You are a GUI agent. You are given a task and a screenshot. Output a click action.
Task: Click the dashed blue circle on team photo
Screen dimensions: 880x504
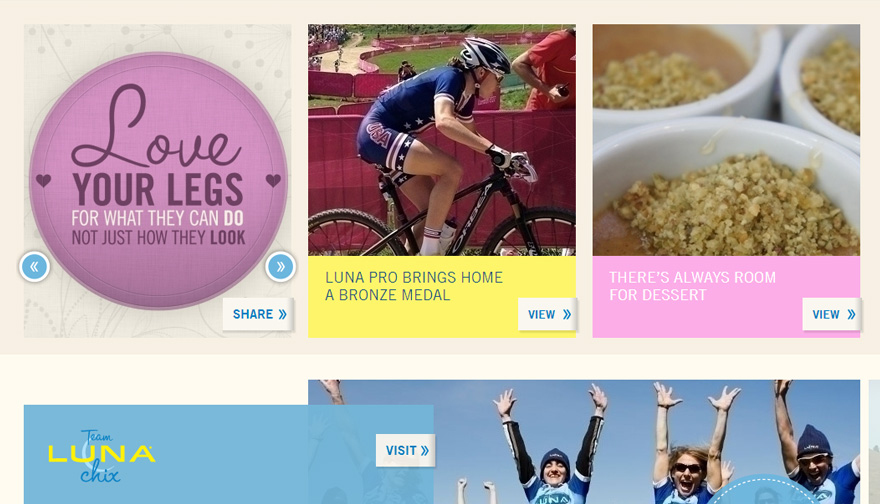[x=763, y=490]
